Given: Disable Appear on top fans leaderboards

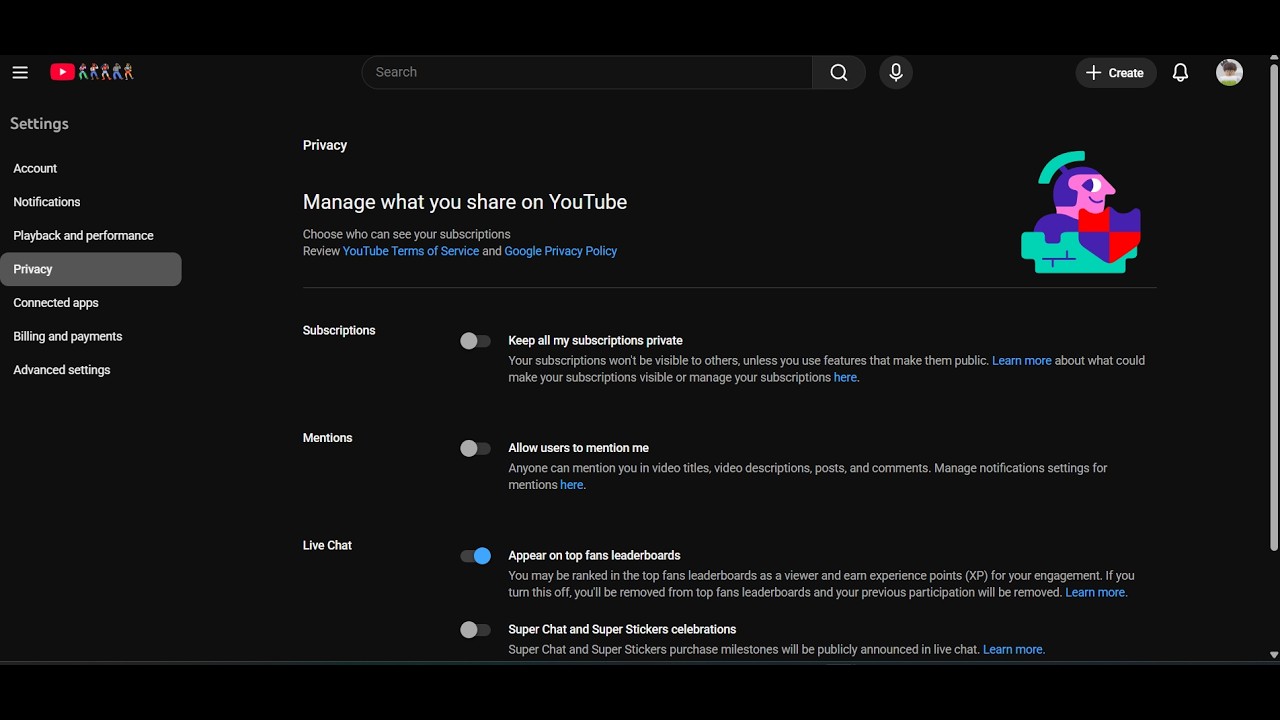Looking at the screenshot, I should [x=475, y=556].
